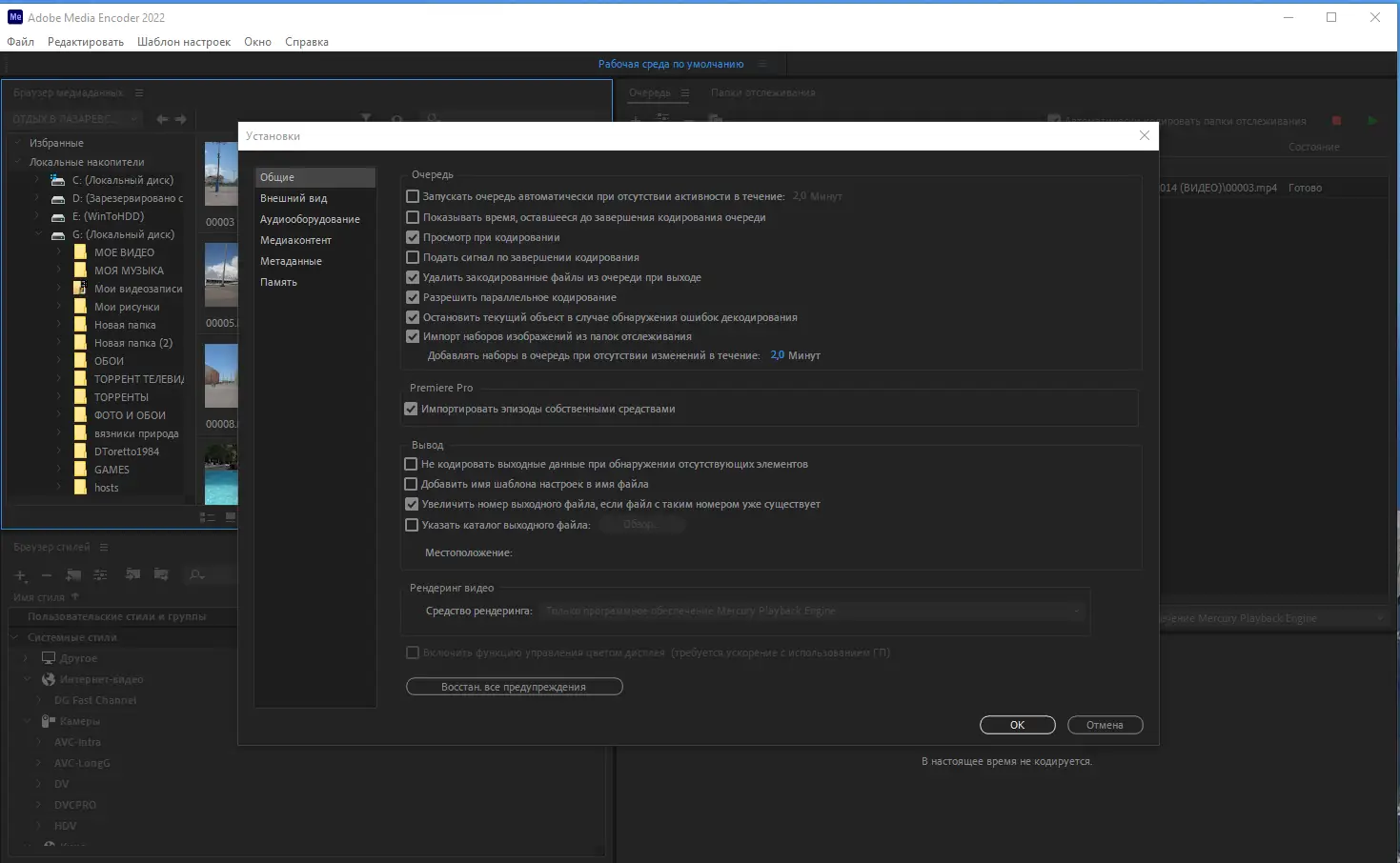Expand the Камеры styles group
Viewport: 1400px width, 863px height.
[x=25, y=721]
